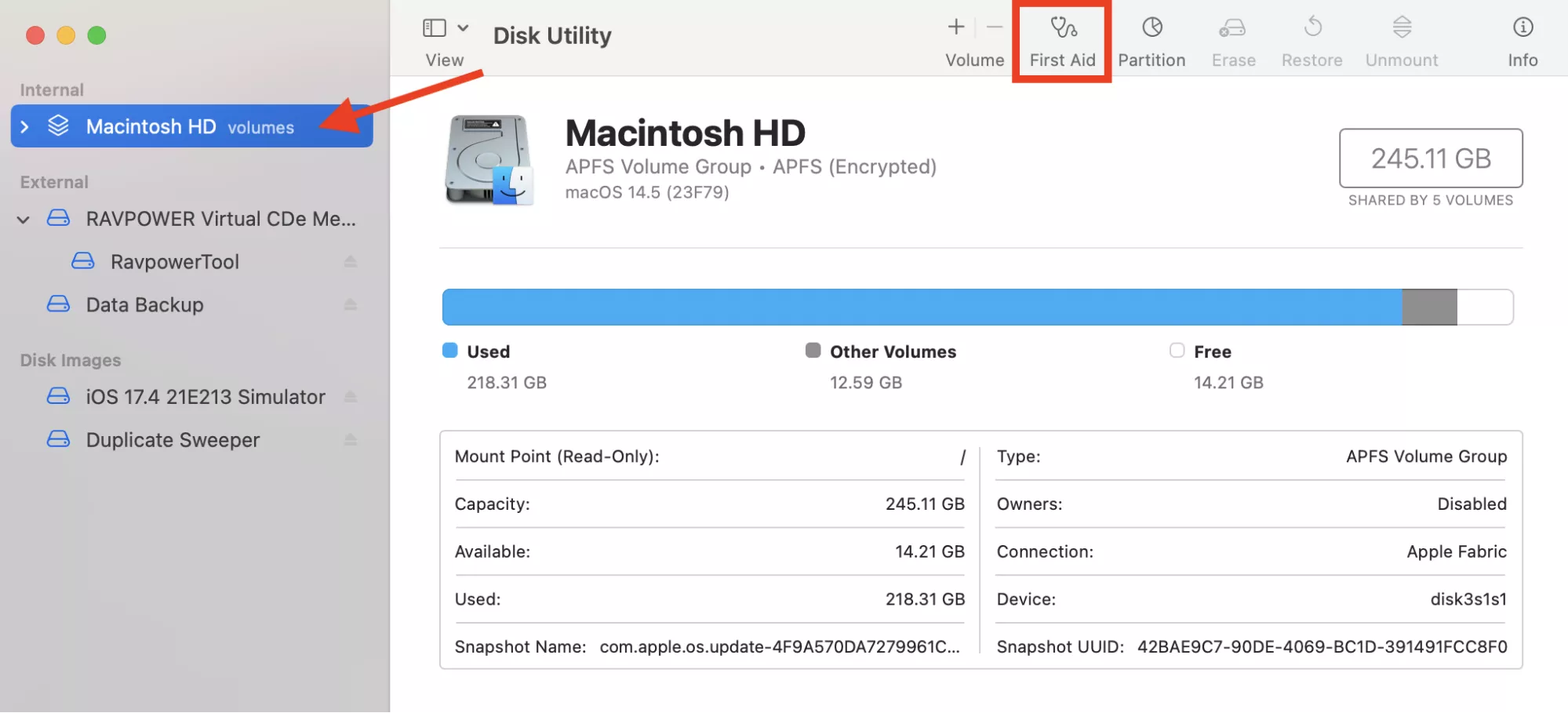
Task: Add a volume with the plus icon
Action: [x=956, y=27]
